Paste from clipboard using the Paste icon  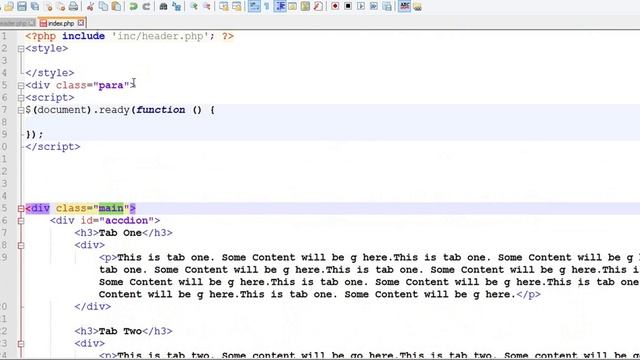[117, 7]
